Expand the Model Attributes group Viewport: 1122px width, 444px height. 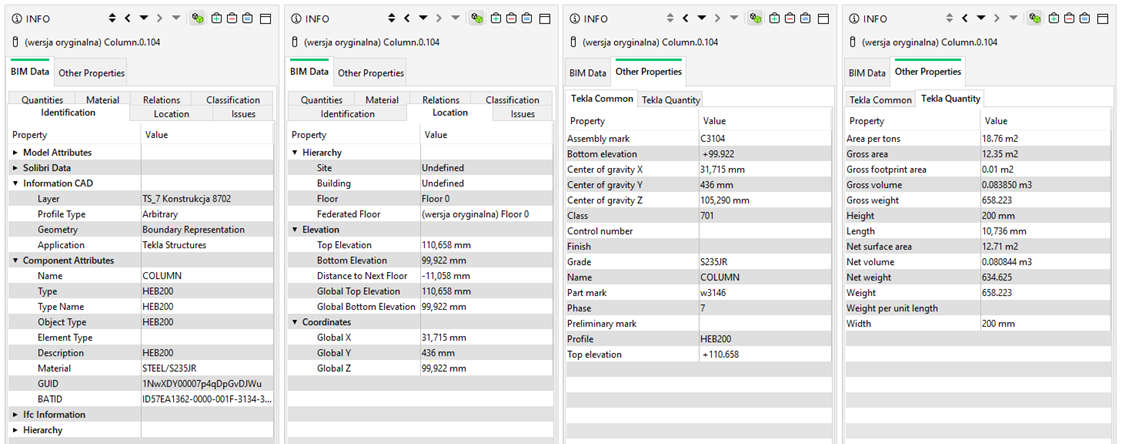point(16,153)
